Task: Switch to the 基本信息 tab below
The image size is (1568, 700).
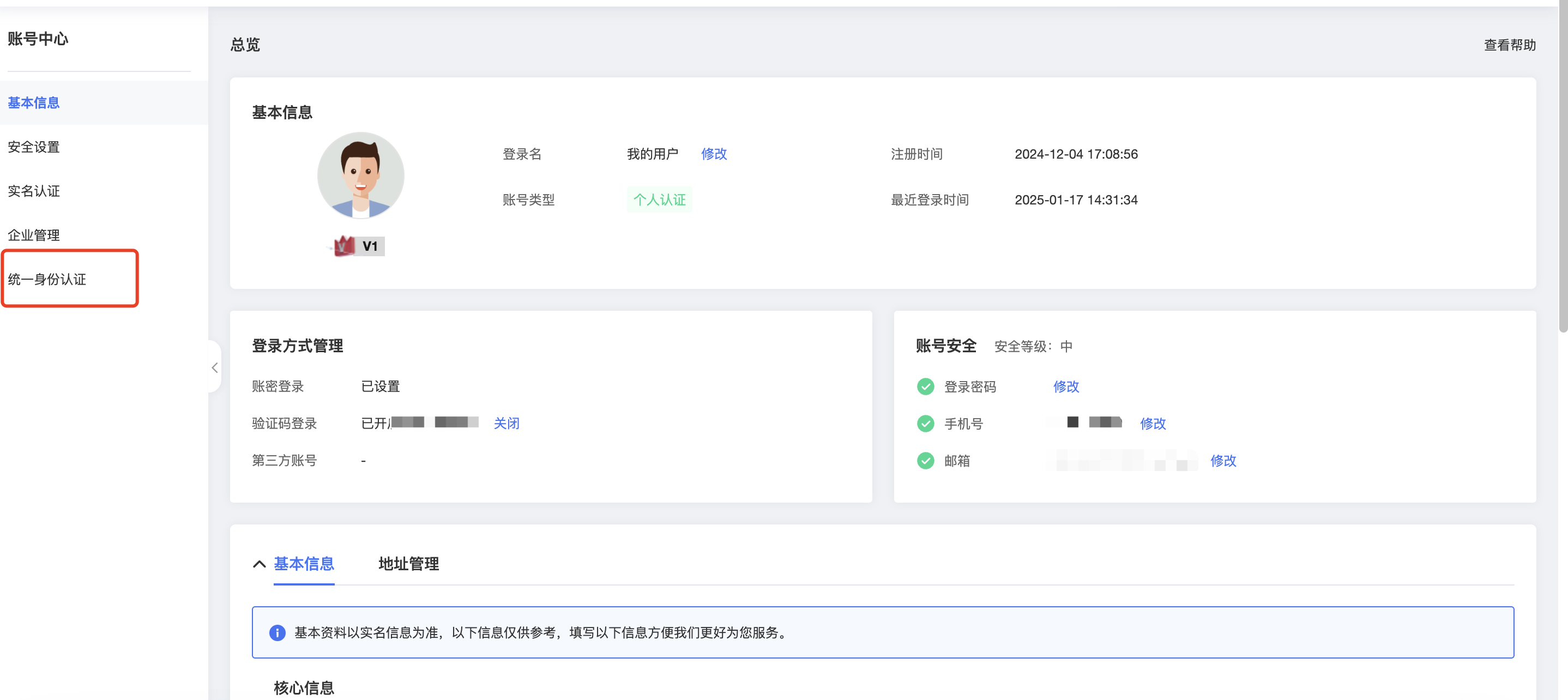Action: [x=304, y=564]
